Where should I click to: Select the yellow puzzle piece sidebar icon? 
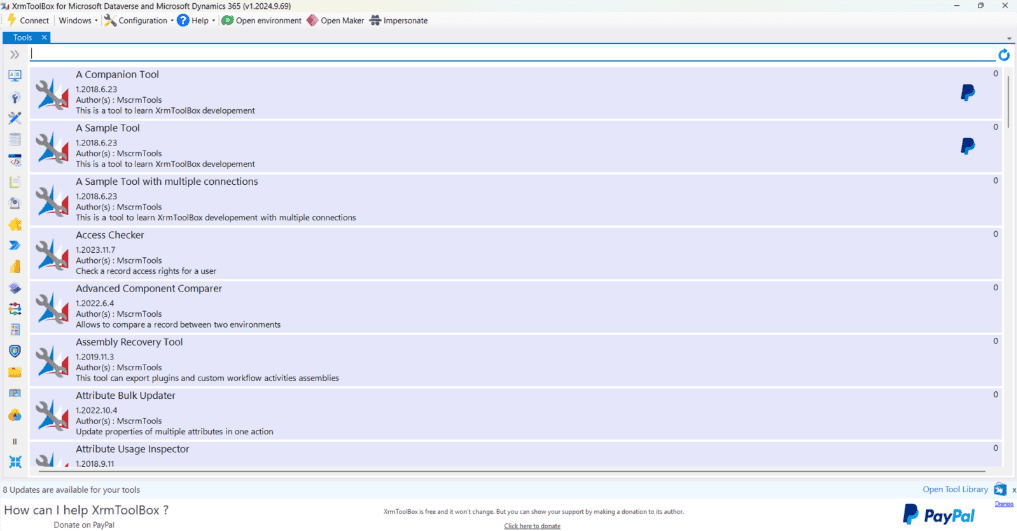tap(15, 224)
